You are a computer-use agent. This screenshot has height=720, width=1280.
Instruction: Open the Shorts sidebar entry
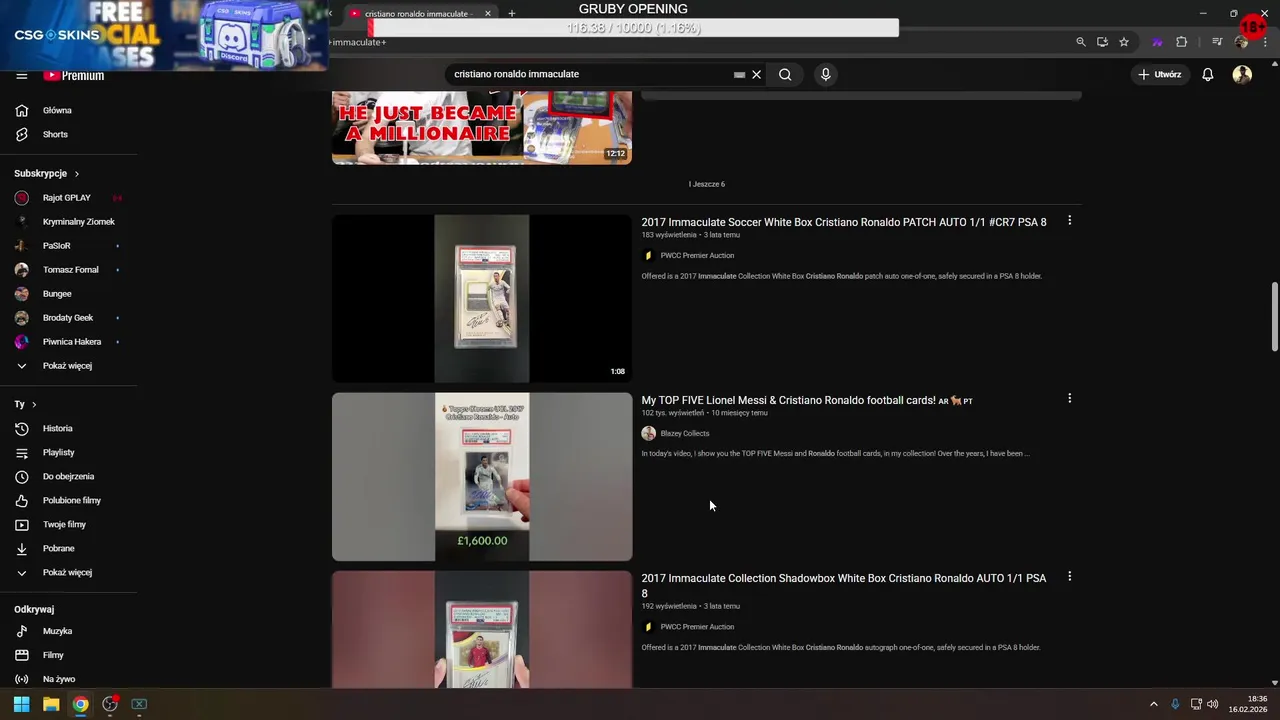click(55, 134)
